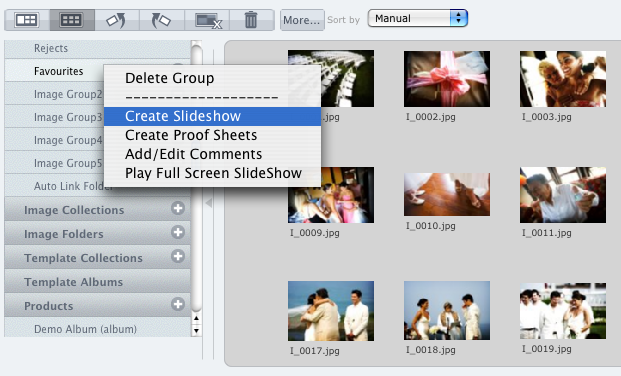Click the sidebar scrollbar thumb
Viewport: 621px width, 376px height.
click(x=196, y=178)
